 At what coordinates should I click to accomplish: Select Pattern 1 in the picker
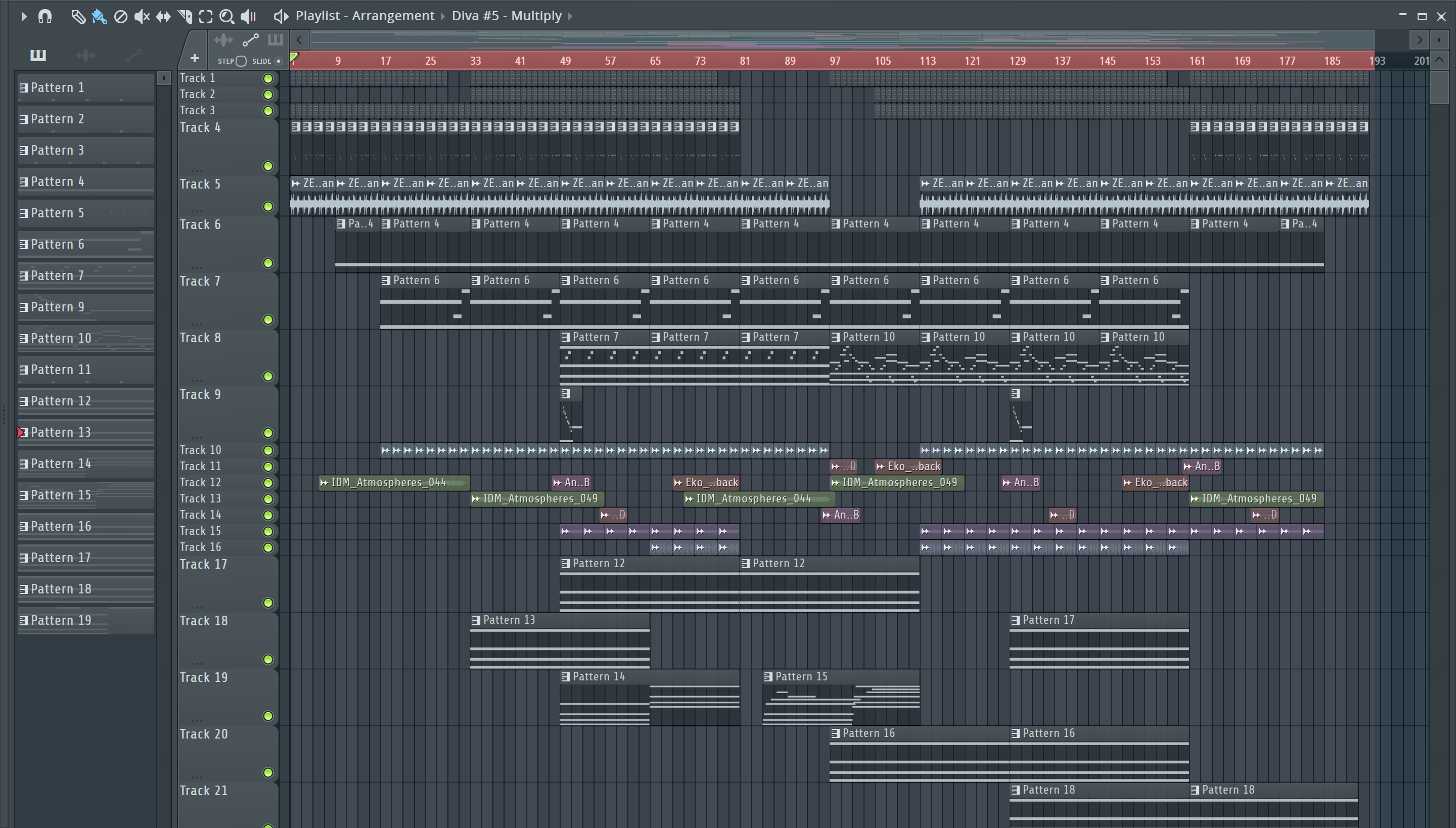click(x=85, y=87)
